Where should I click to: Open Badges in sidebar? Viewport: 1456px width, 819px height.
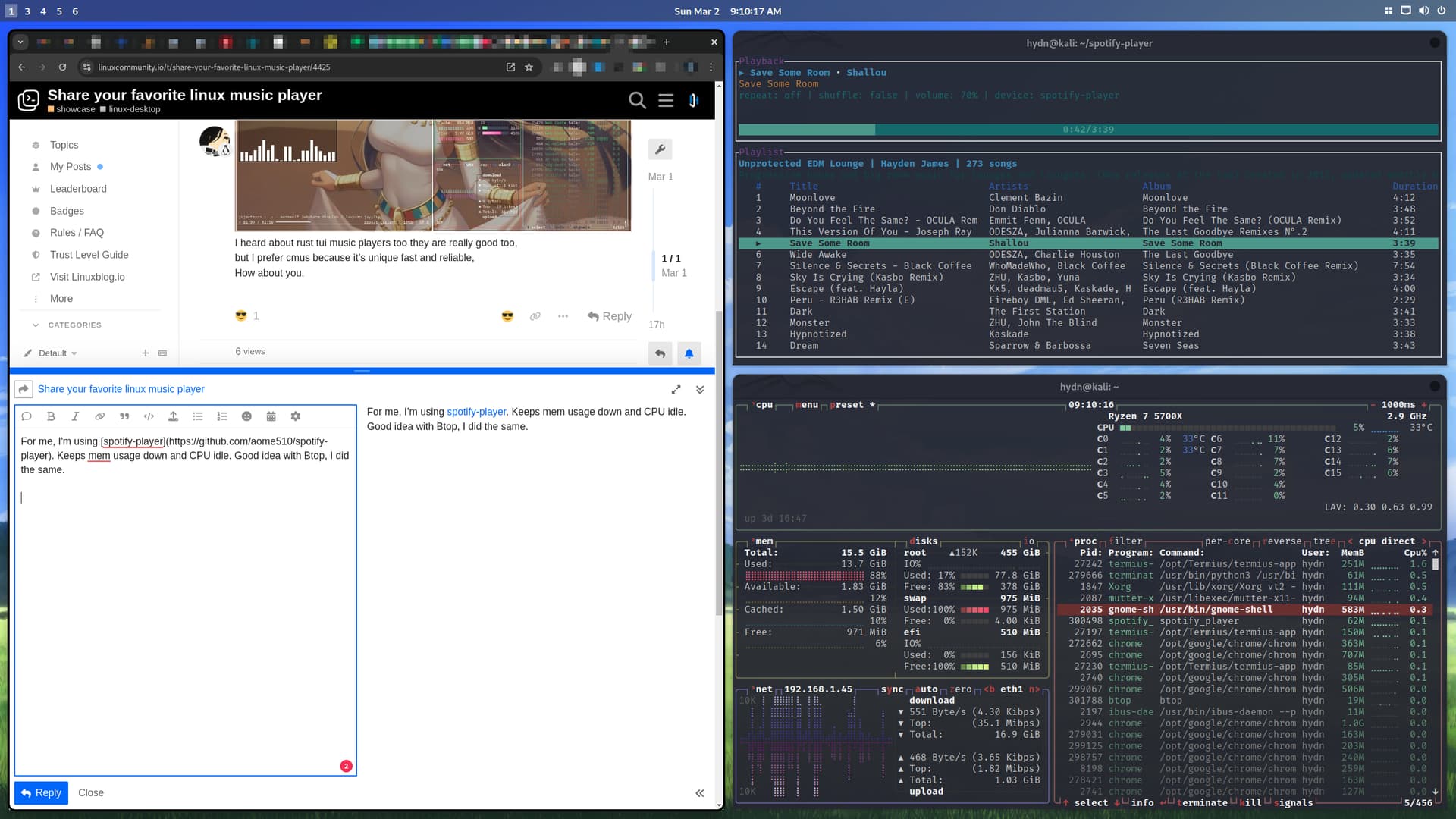67,211
